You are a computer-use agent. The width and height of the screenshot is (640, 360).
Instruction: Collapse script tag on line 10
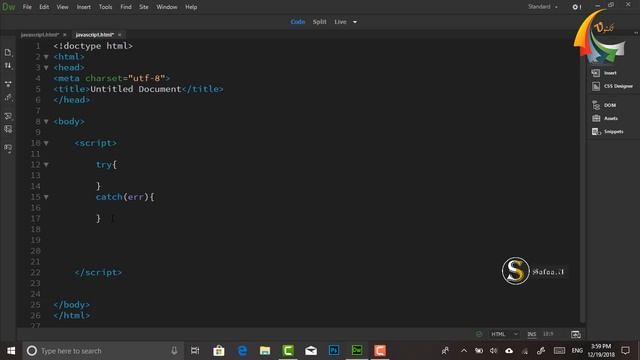(46, 143)
